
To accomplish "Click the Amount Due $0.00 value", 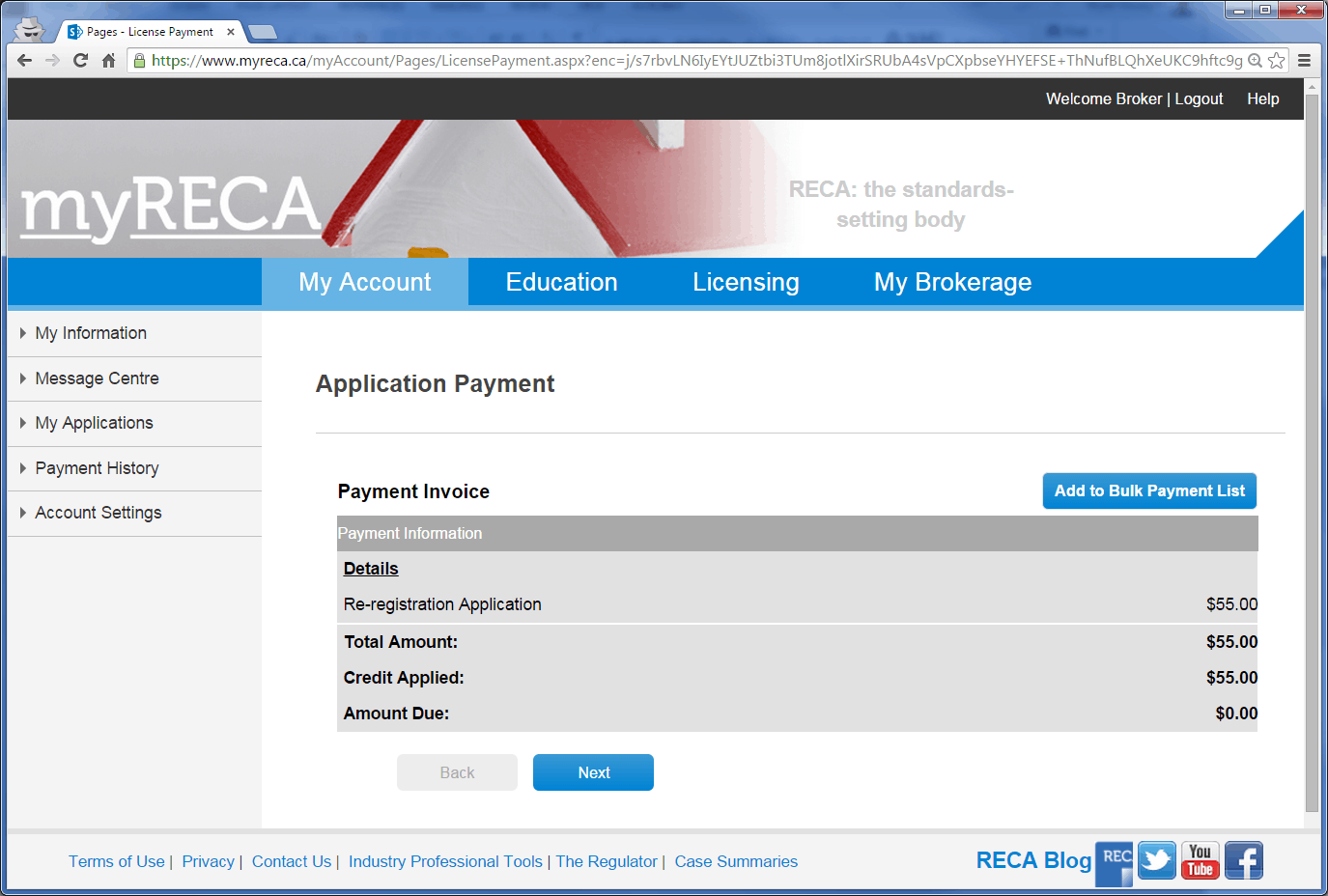I will coord(1236,714).
